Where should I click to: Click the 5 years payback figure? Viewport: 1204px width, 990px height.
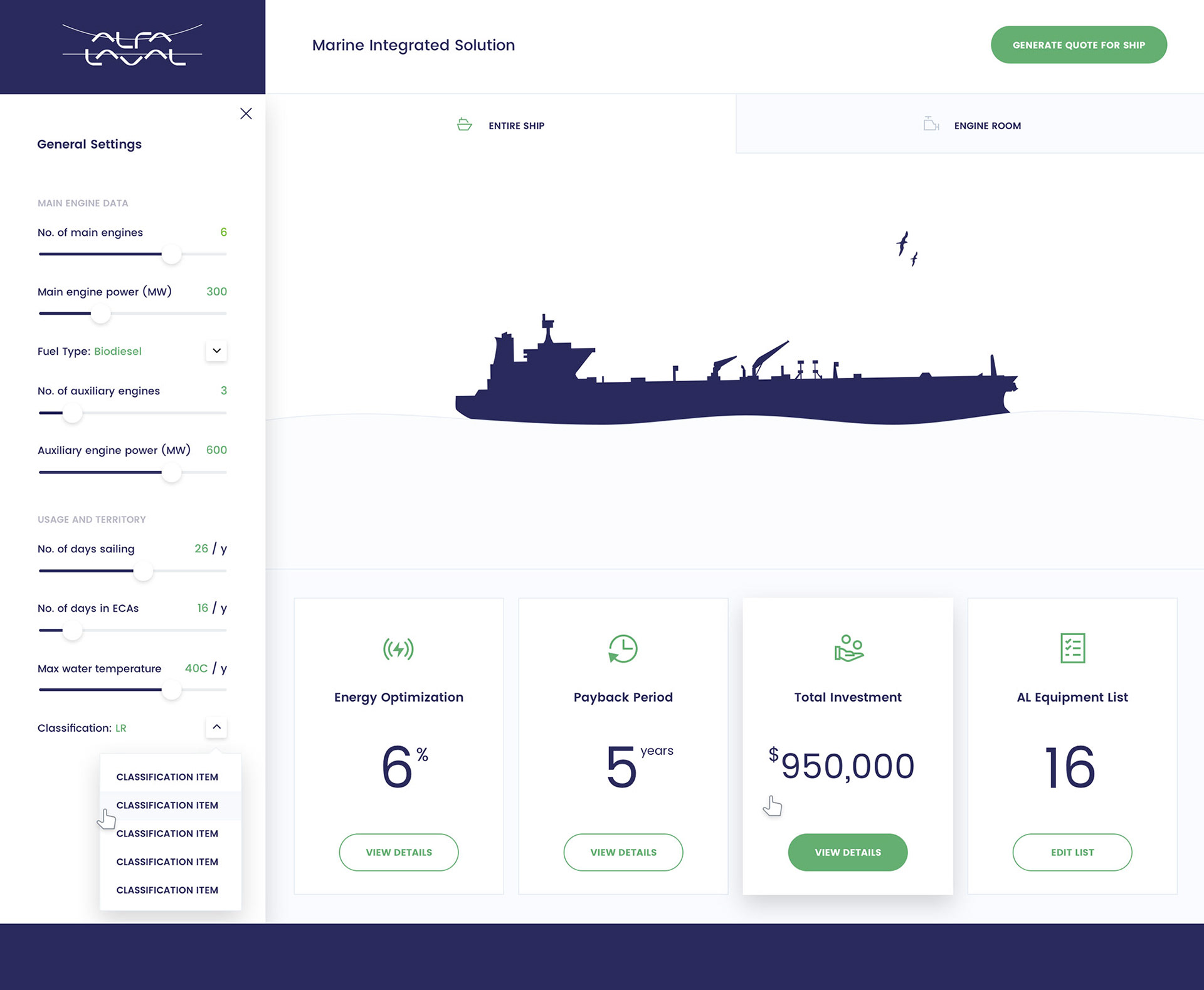pyautogui.click(x=639, y=766)
